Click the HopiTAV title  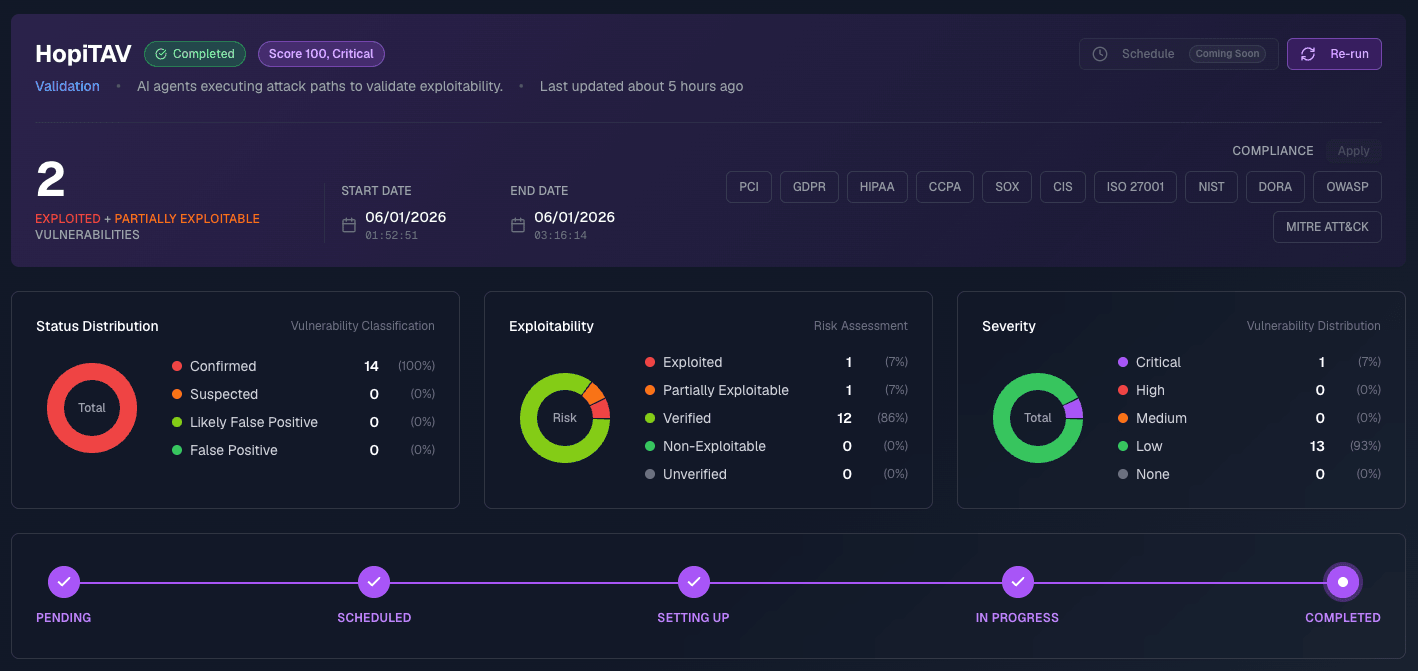(x=83, y=54)
